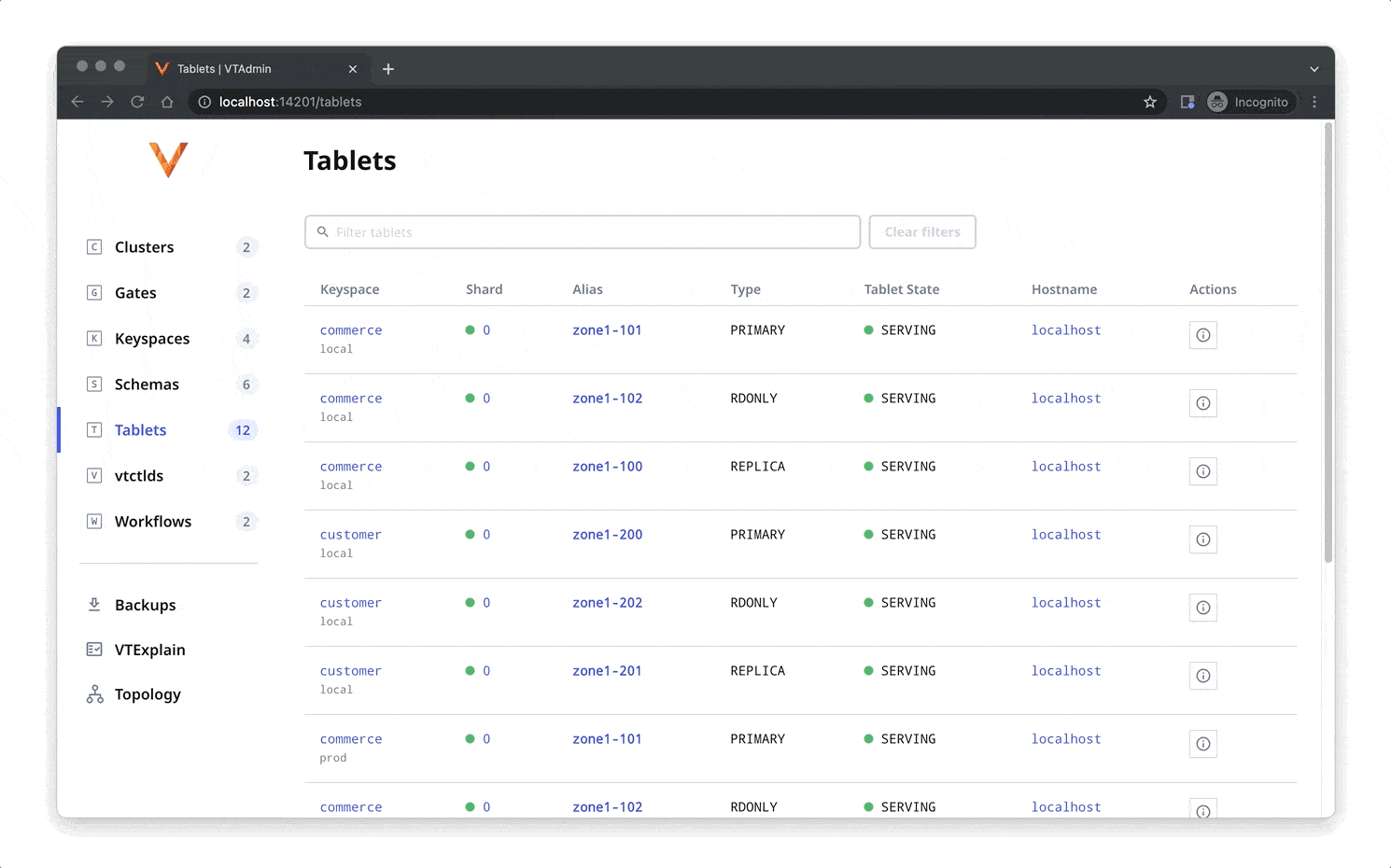Image resolution: width=1391 pixels, height=868 pixels.
Task: Open shard 0 of the customer keyspace
Action: (485, 534)
